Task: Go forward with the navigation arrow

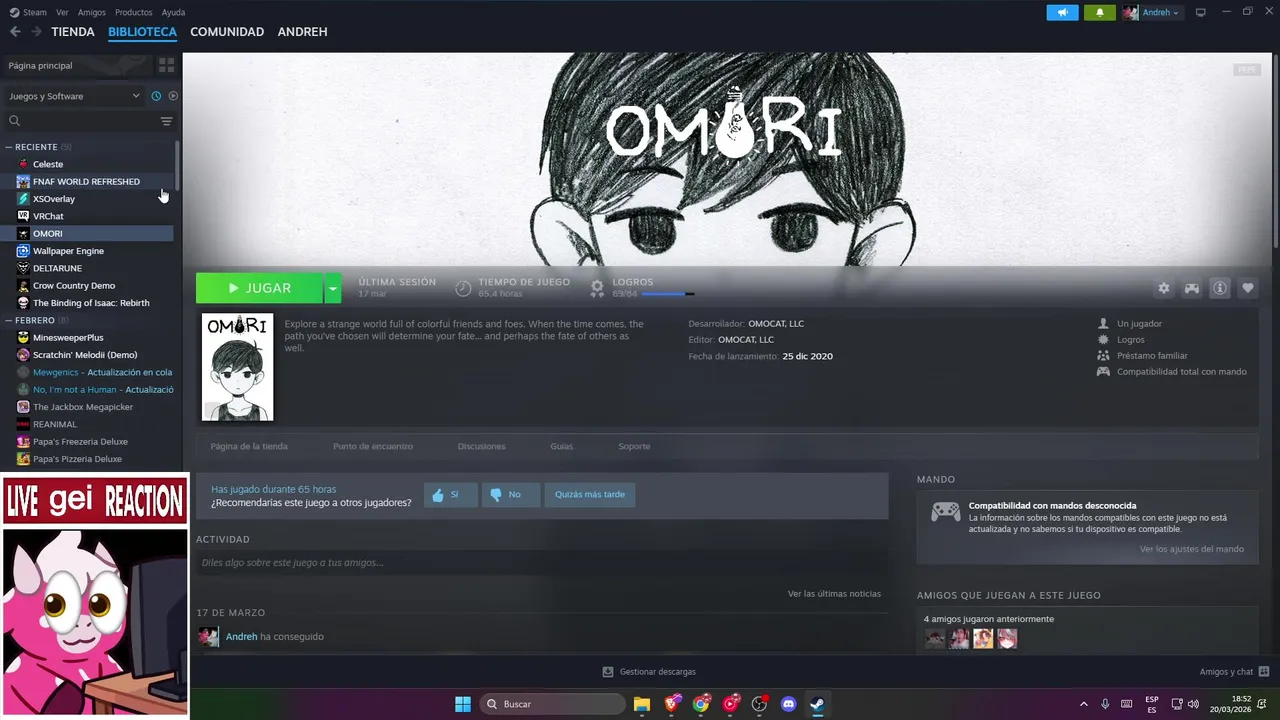Action: click(36, 32)
